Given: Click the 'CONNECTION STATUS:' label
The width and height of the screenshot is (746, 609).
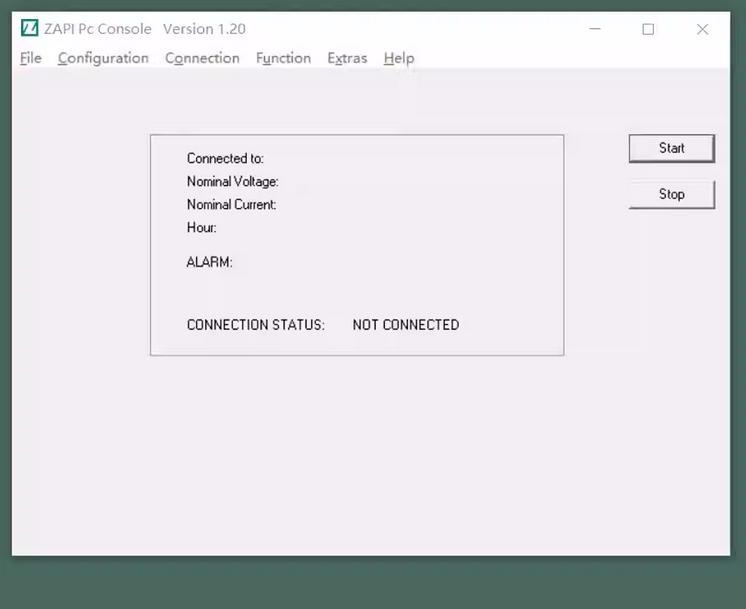Looking at the screenshot, I should click(255, 325).
